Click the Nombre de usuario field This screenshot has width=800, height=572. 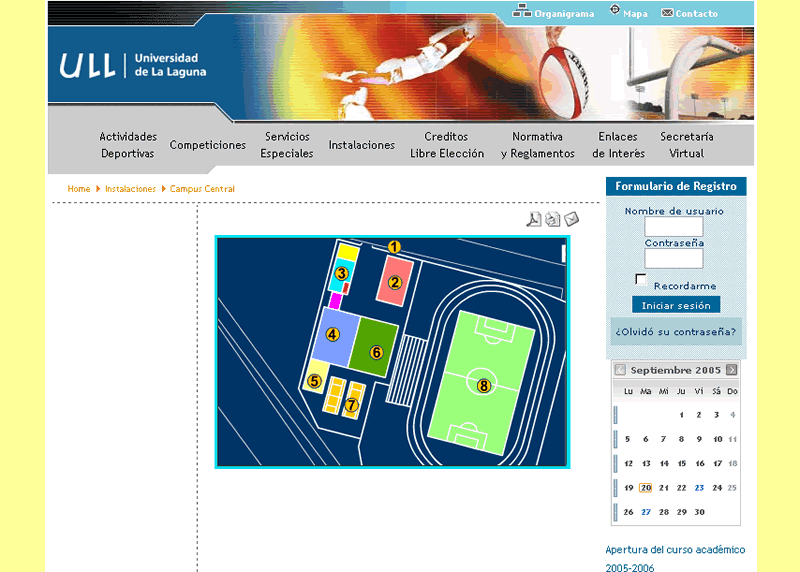pos(674,227)
